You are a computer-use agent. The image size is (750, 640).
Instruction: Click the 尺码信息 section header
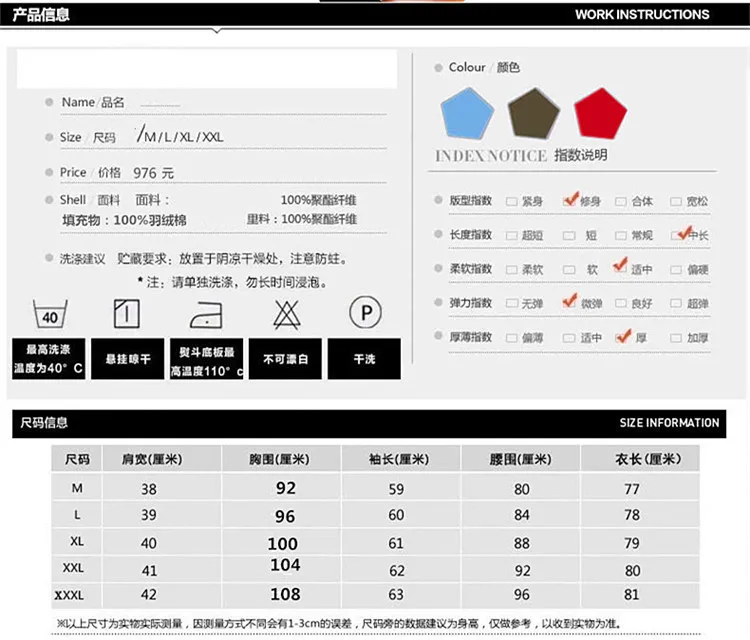coord(44,423)
